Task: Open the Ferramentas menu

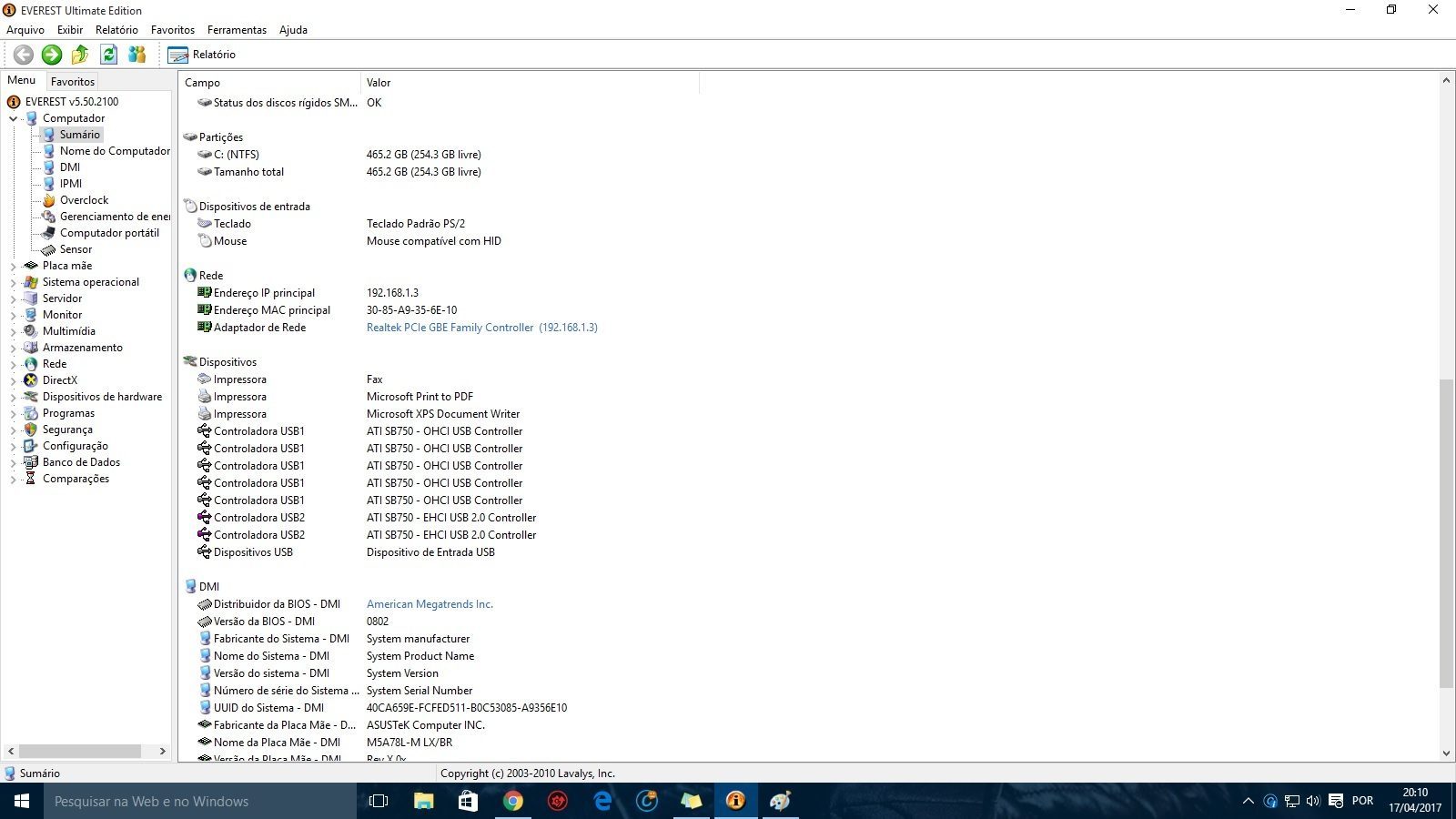Action: pos(237,30)
